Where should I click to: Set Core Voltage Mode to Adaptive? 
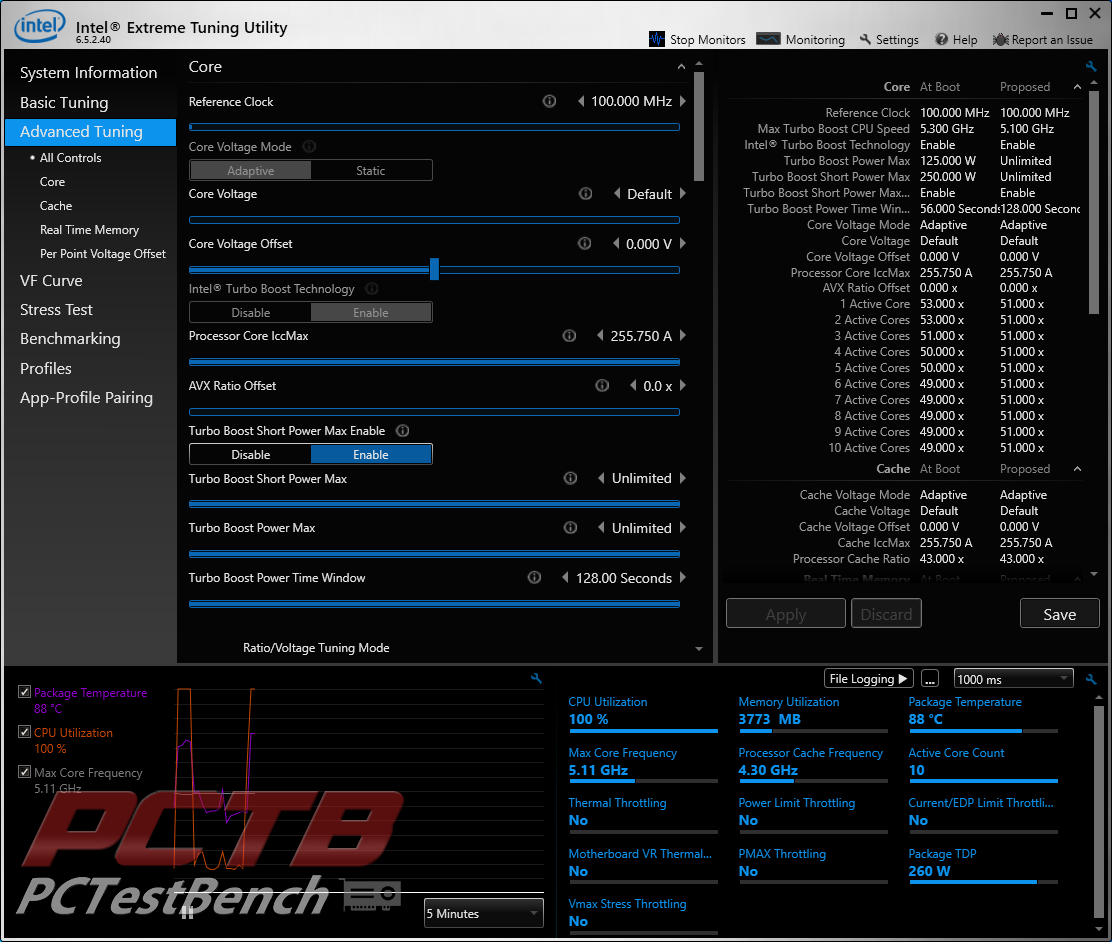coord(250,170)
